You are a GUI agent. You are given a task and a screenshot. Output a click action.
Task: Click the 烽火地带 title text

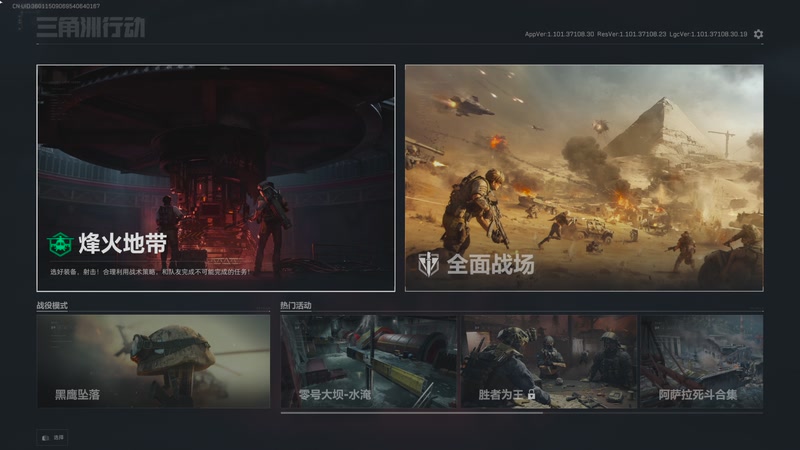click(122, 243)
